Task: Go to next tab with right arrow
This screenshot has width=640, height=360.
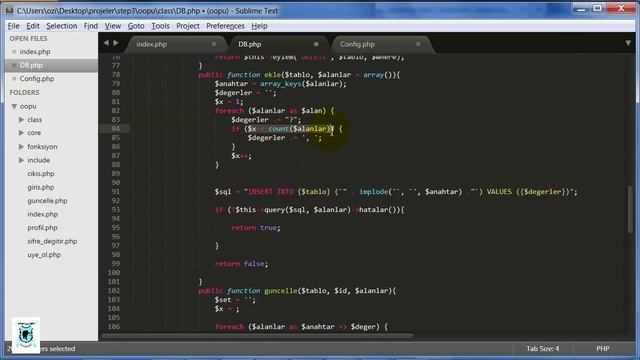Action: (116, 43)
